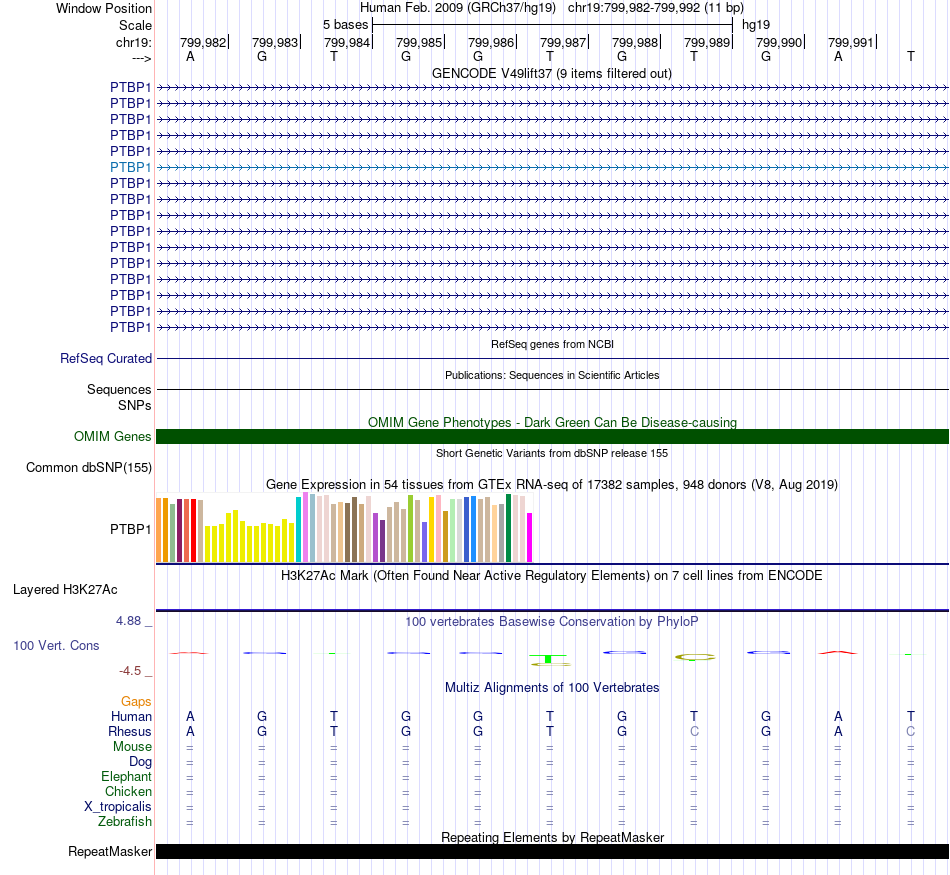Open the GENCODE V49lift37 track title
Image resolution: width=950 pixels, height=875 pixels.
coord(552,74)
